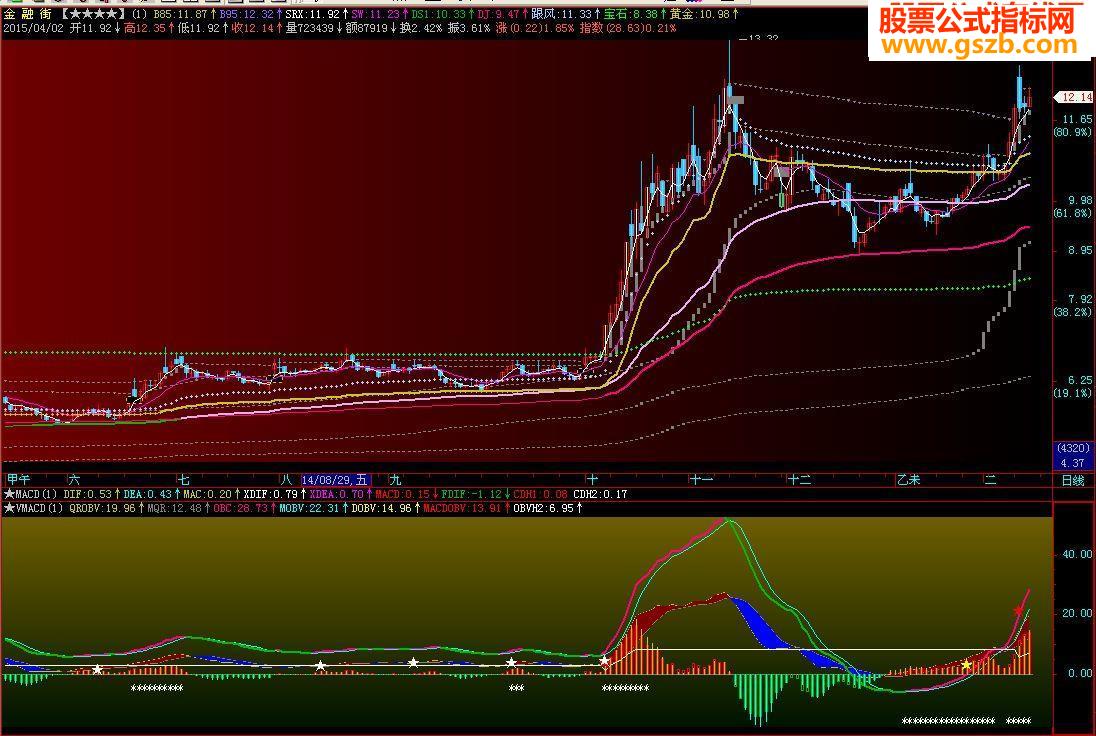Image resolution: width=1096 pixels, height=736 pixels.
Task: Click the star icon beside the VMACD label
Action: pyautogui.click(x=8, y=507)
